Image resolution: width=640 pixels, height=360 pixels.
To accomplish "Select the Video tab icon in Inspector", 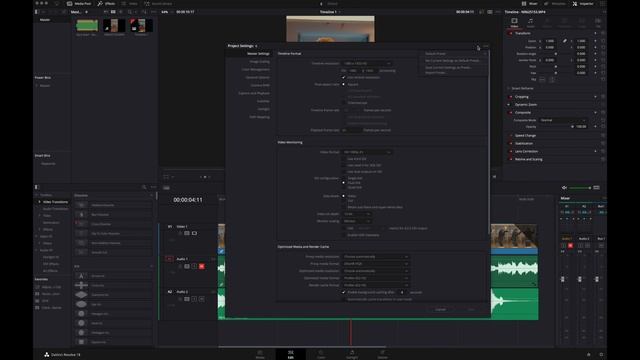I will tap(514, 22).
